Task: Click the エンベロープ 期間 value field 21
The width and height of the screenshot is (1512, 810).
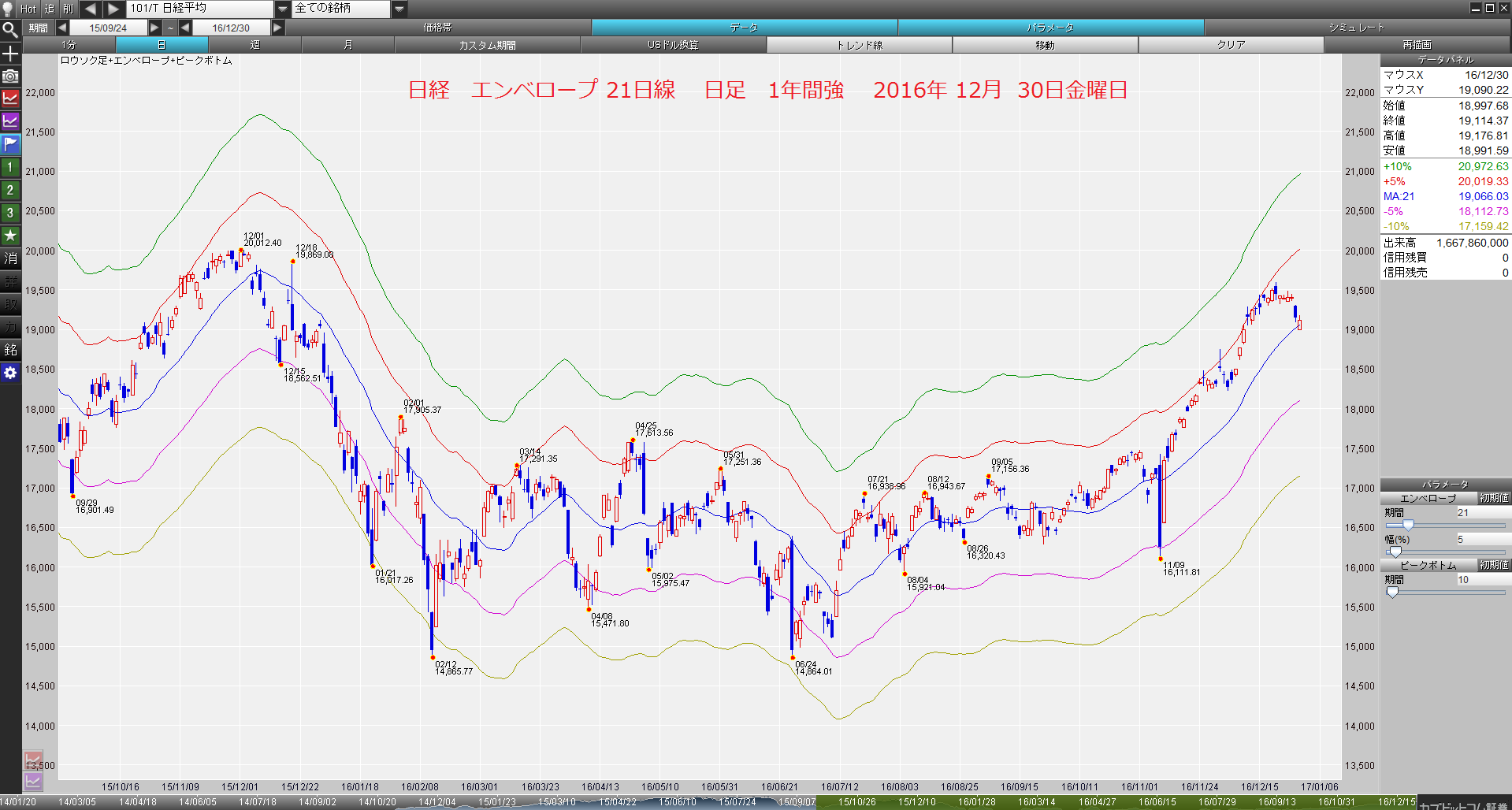Action: click(1483, 512)
